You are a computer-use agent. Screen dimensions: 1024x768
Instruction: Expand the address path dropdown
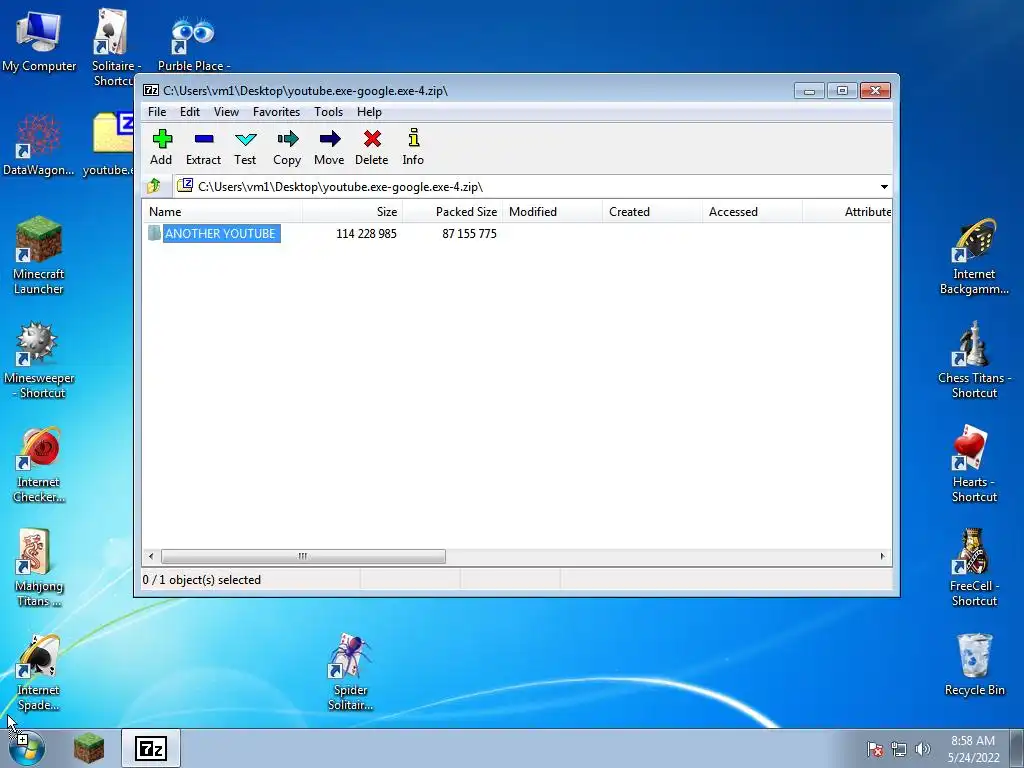pyautogui.click(x=884, y=187)
